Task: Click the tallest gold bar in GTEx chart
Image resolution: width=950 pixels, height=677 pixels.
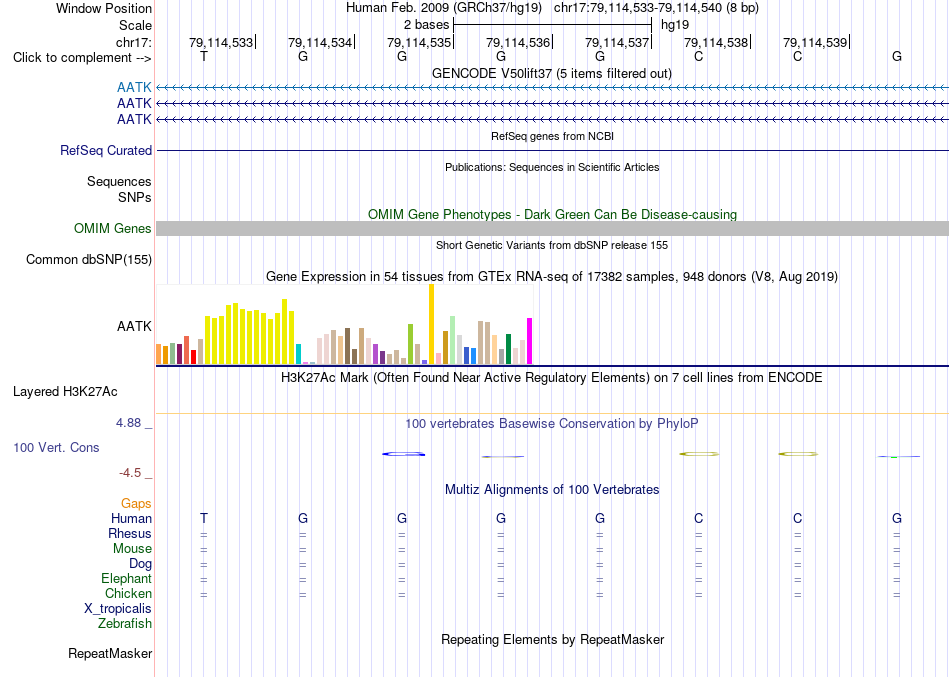Action: (431, 324)
